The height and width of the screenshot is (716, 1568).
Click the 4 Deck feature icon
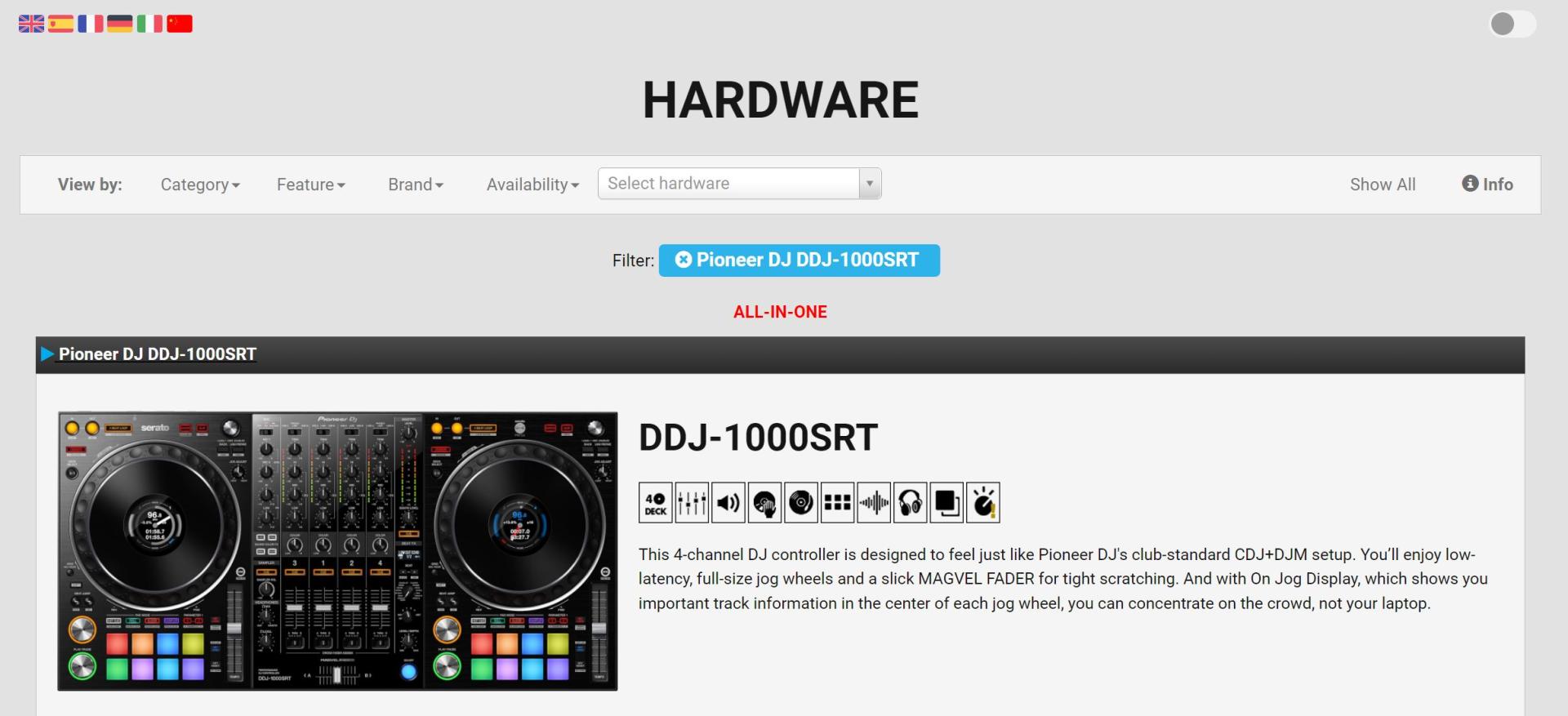pos(655,502)
